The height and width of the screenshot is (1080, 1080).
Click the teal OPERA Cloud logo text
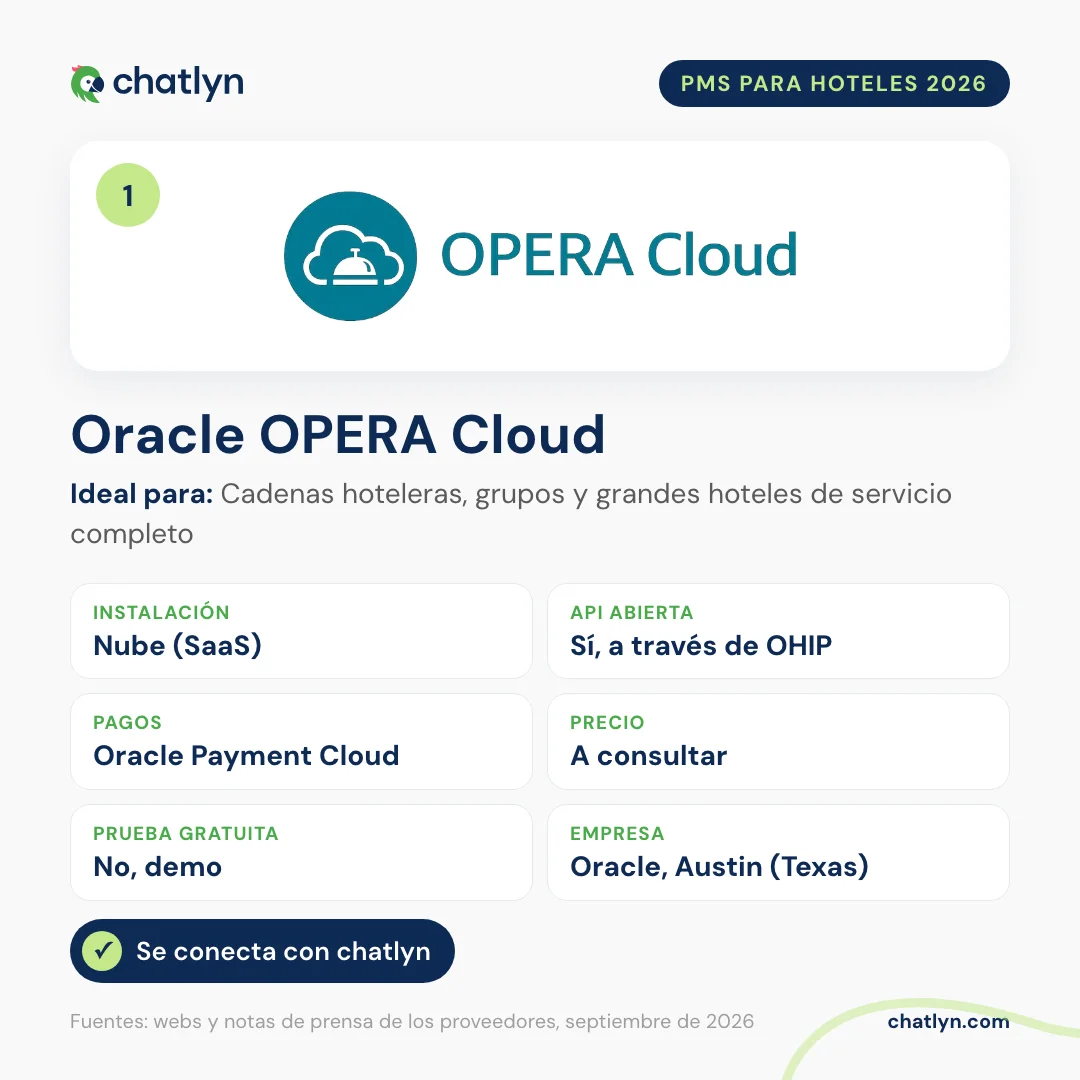tap(619, 255)
